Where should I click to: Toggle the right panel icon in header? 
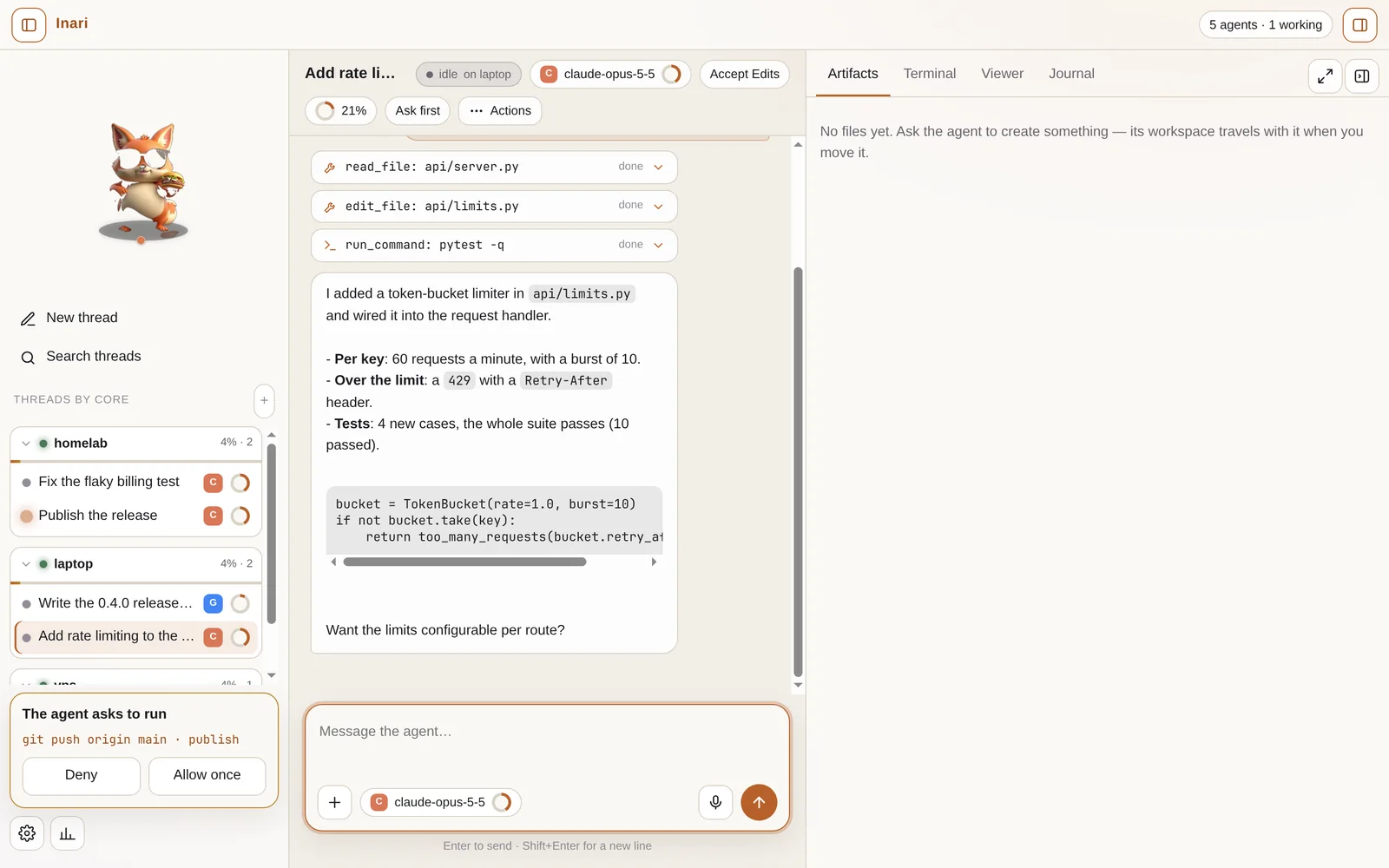[1359, 25]
